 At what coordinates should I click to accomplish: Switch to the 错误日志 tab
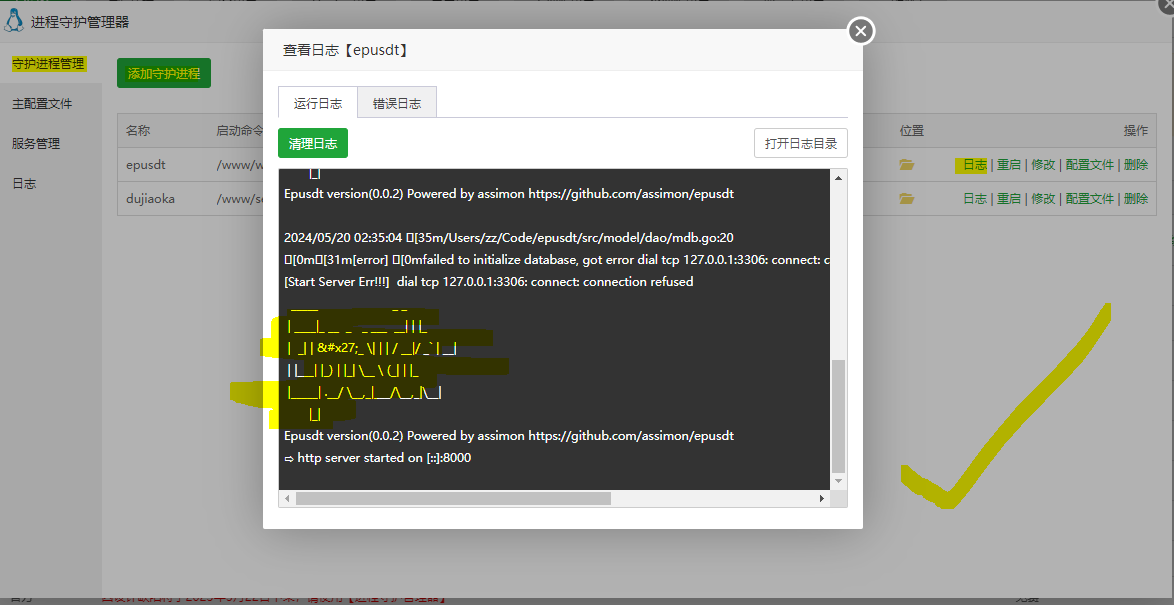[397, 103]
